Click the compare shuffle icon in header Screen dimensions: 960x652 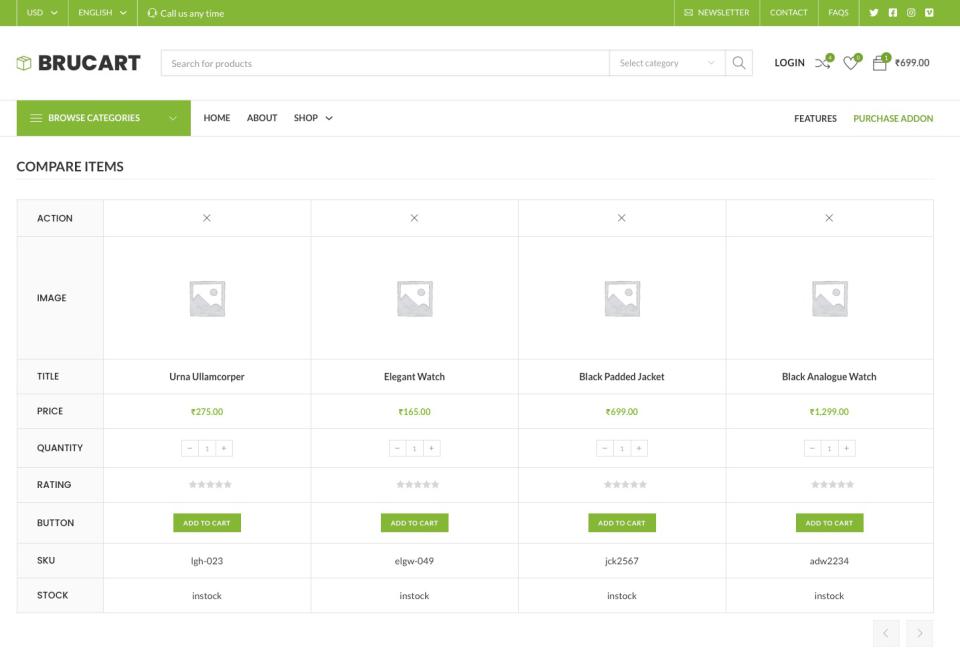point(822,63)
